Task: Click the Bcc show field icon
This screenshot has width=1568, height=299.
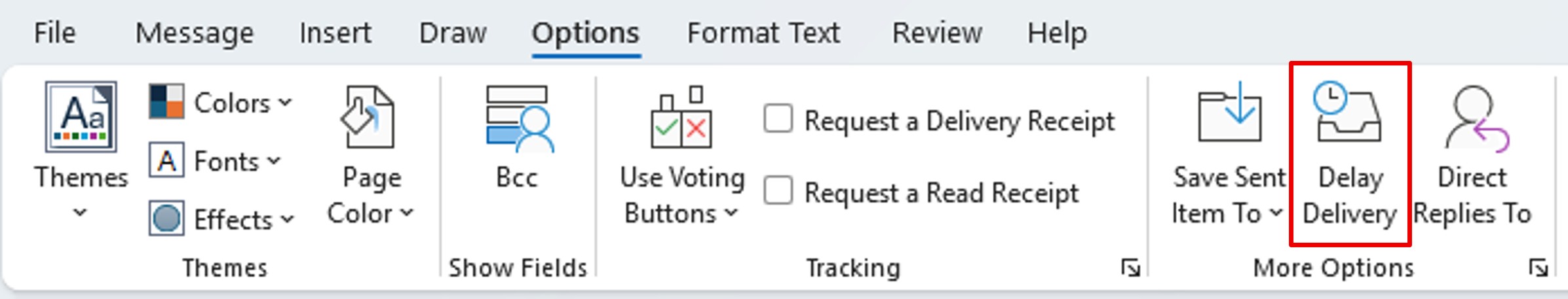Action: (x=518, y=119)
